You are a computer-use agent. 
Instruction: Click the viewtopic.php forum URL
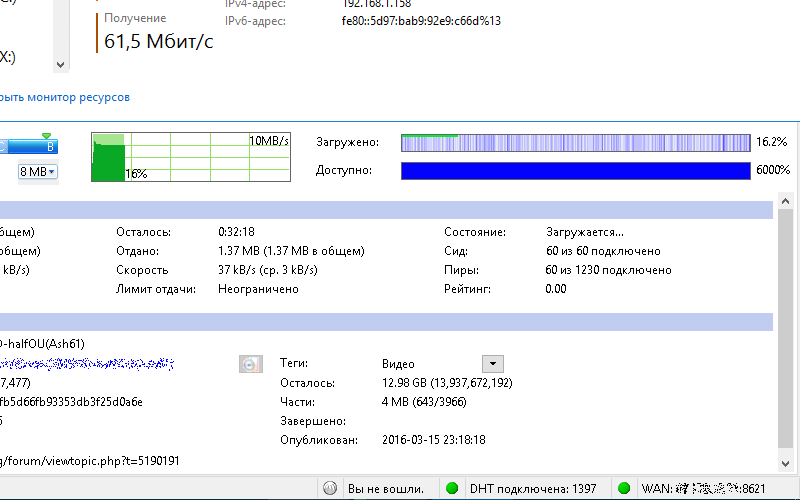[x=90, y=460]
